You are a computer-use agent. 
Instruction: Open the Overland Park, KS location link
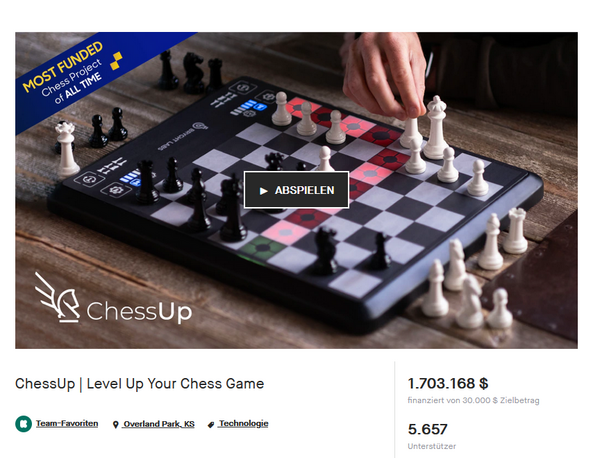tap(159, 424)
